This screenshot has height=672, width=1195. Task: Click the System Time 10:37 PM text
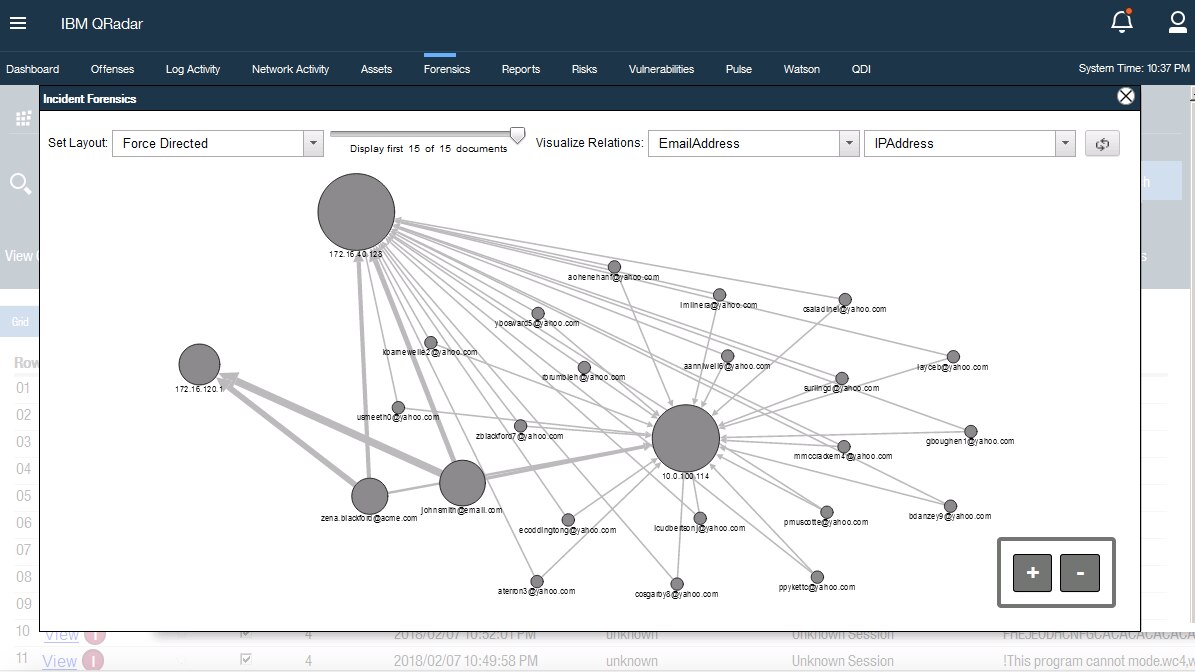[1134, 68]
